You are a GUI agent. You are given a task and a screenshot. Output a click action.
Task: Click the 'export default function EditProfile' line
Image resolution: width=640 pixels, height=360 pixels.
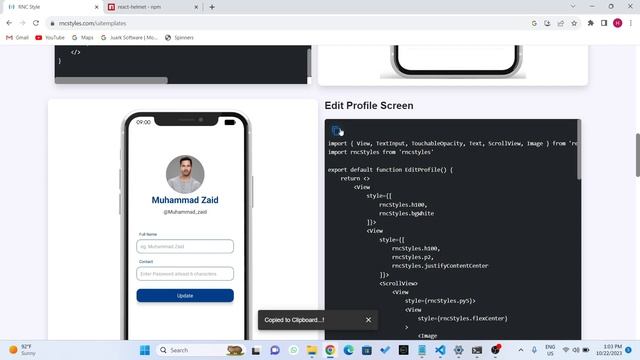pos(390,169)
